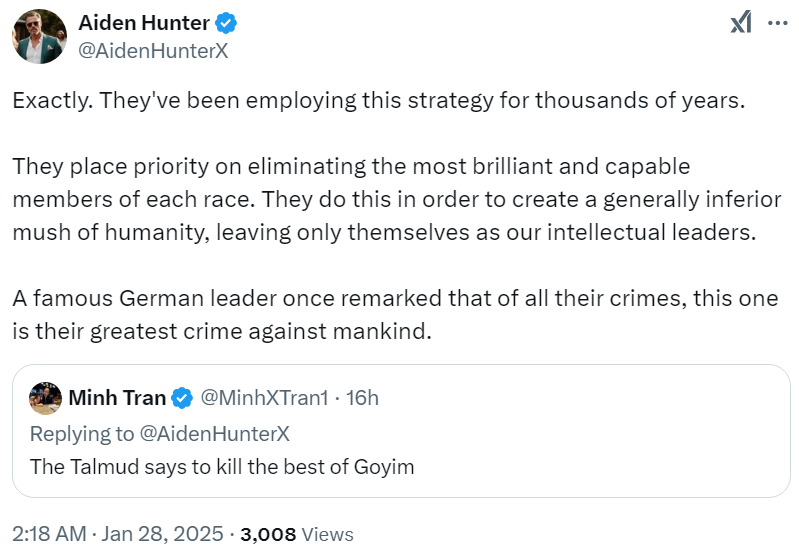
Task: Click the "Replying to" label in the quoted post
Action: 81,433
